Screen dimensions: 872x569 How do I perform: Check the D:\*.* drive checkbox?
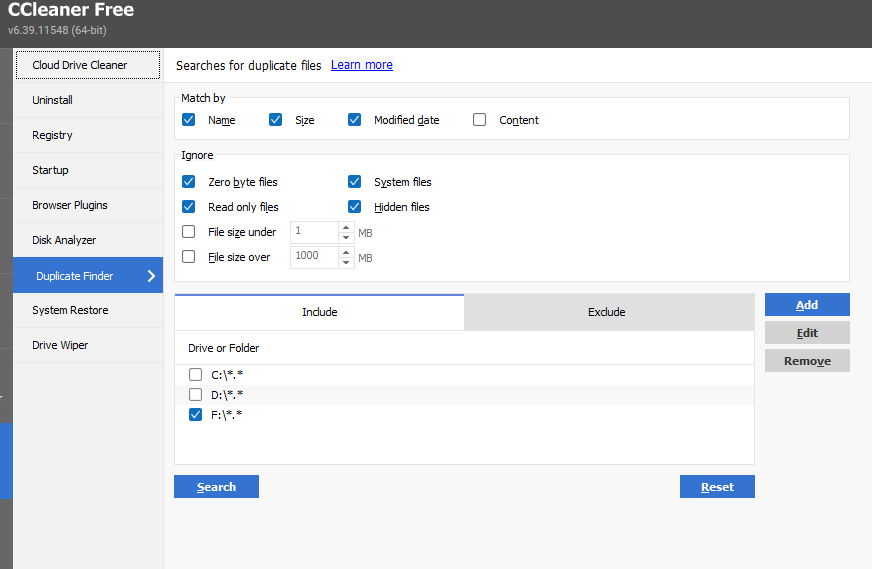195,394
